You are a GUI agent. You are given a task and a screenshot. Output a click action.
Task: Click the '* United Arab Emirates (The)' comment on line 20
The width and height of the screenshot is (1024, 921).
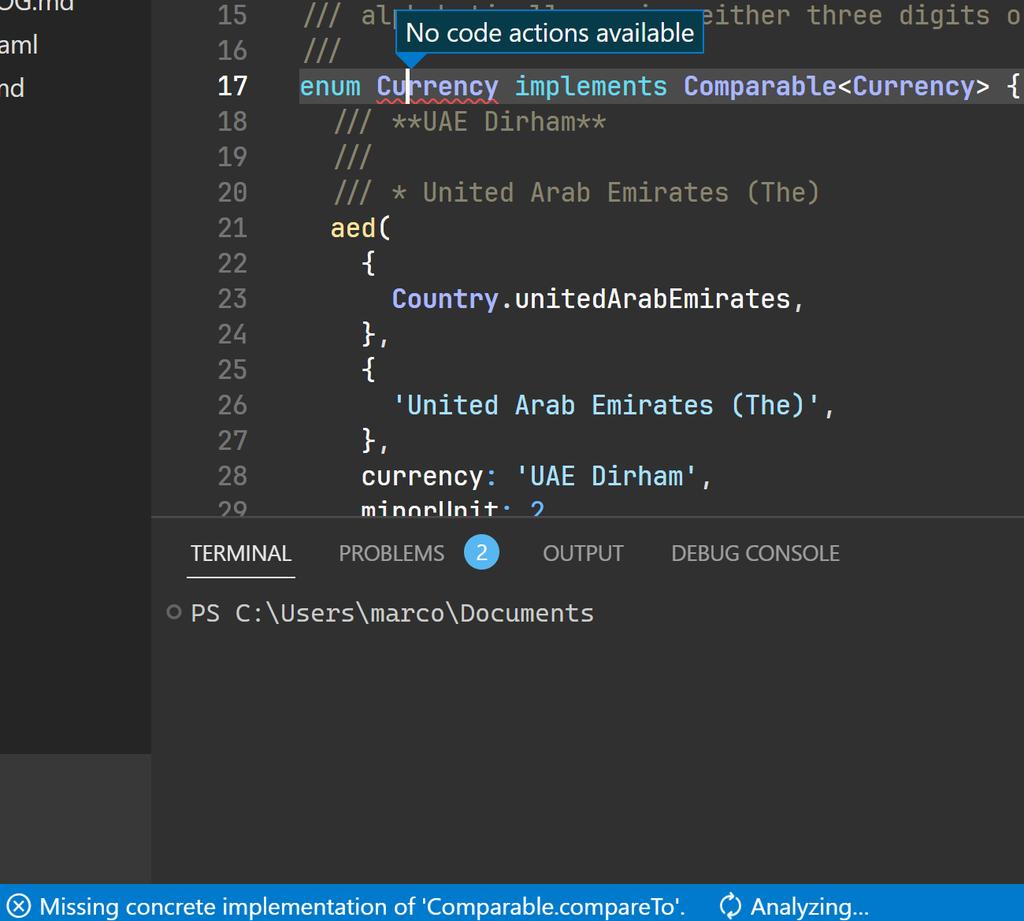click(x=605, y=193)
